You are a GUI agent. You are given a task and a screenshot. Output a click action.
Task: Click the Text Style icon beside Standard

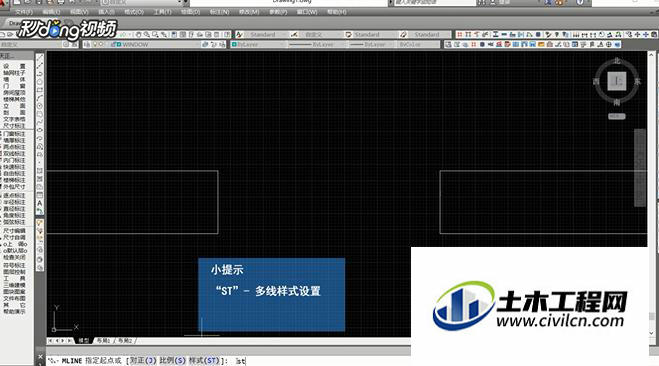tap(239, 34)
